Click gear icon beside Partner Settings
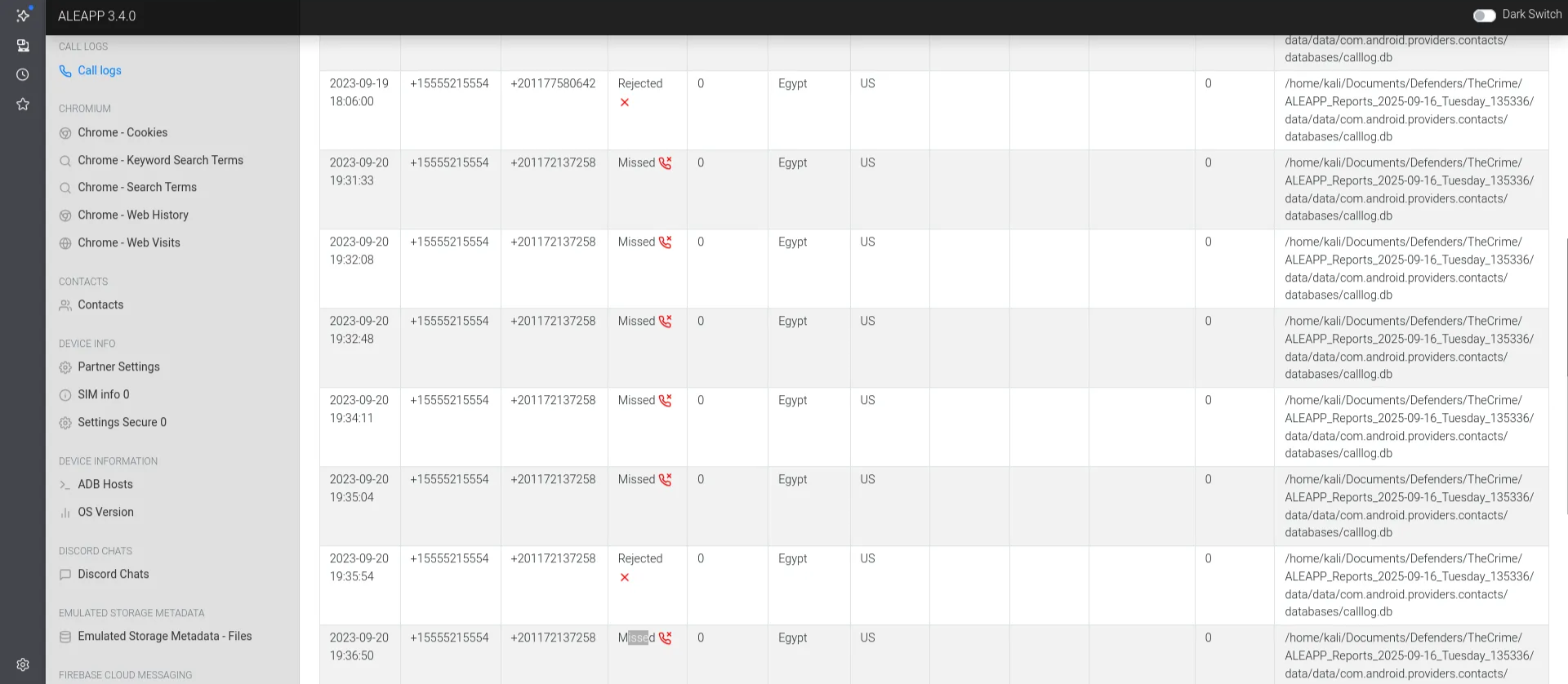The image size is (1568, 684). pyautogui.click(x=65, y=367)
